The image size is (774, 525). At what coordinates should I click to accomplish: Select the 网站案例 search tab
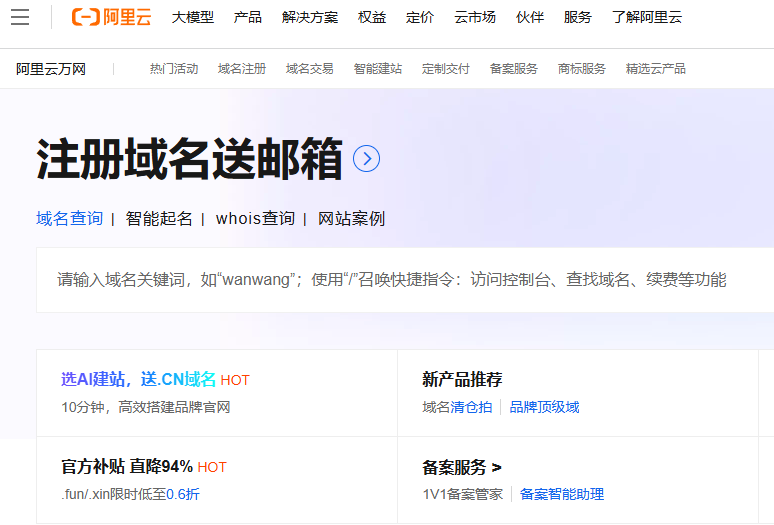tap(351, 219)
